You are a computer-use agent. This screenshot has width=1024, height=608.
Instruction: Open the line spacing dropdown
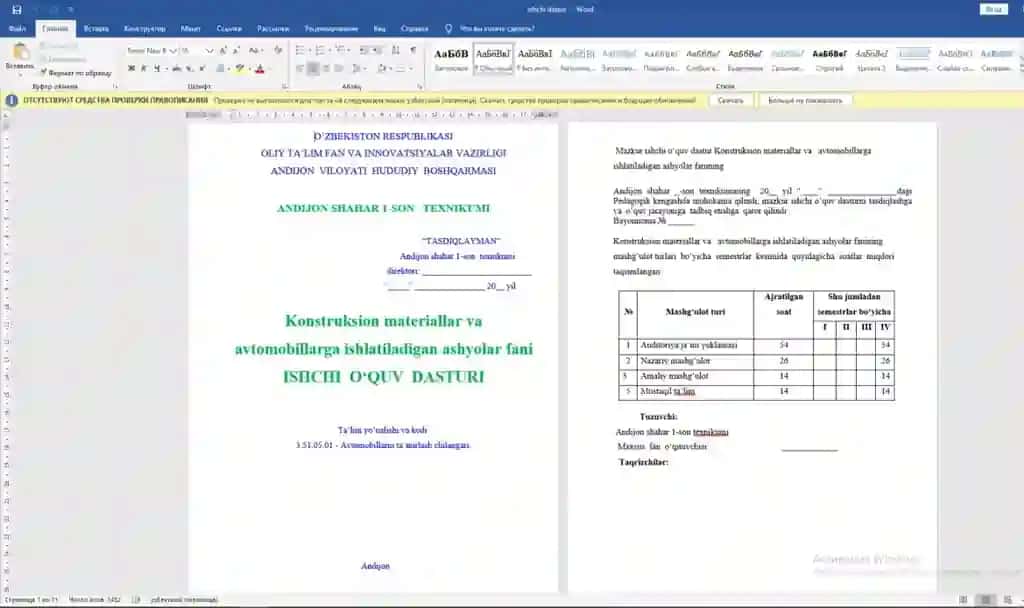click(x=357, y=68)
